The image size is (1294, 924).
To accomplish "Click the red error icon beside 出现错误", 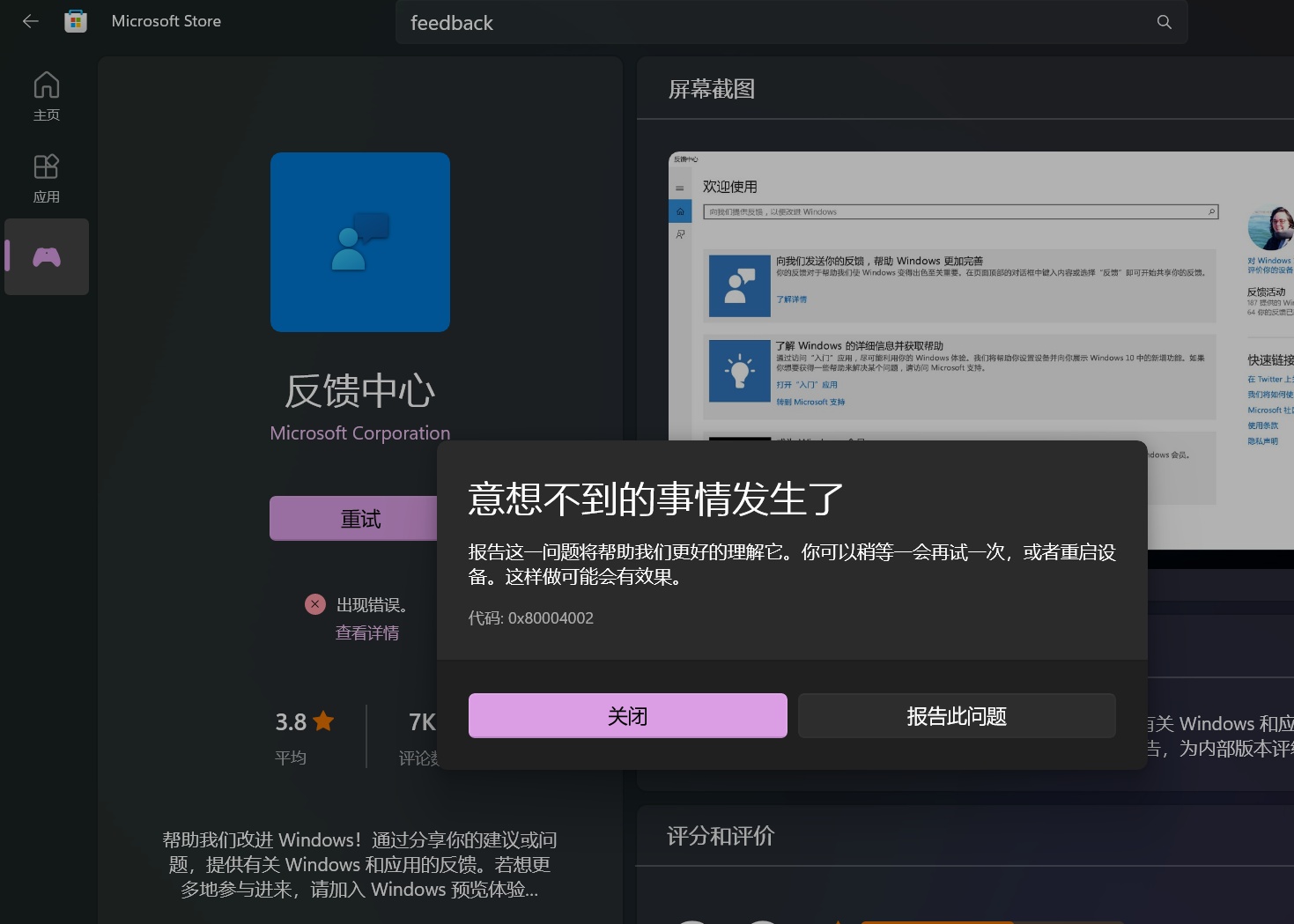I will [x=315, y=604].
